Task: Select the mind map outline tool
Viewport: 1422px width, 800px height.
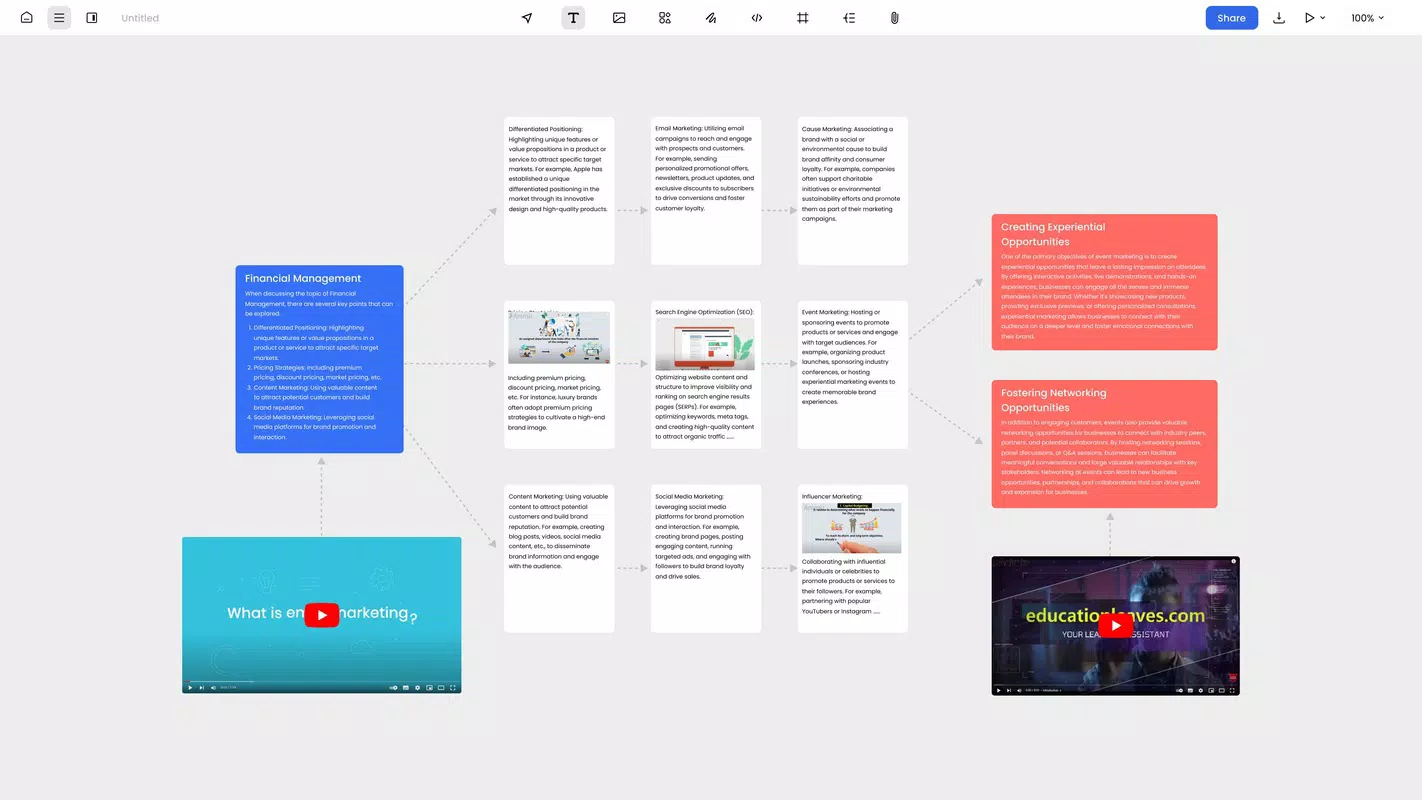Action: tap(849, 18)
